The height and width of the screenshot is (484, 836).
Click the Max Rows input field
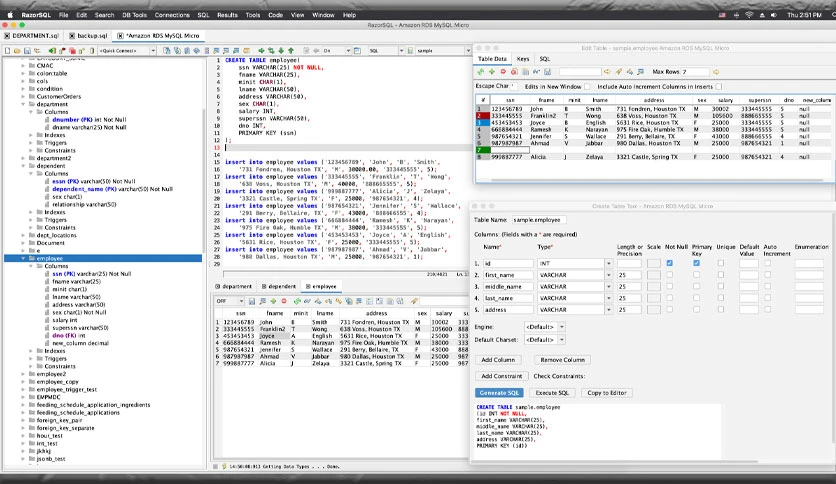tap(695, 71)
